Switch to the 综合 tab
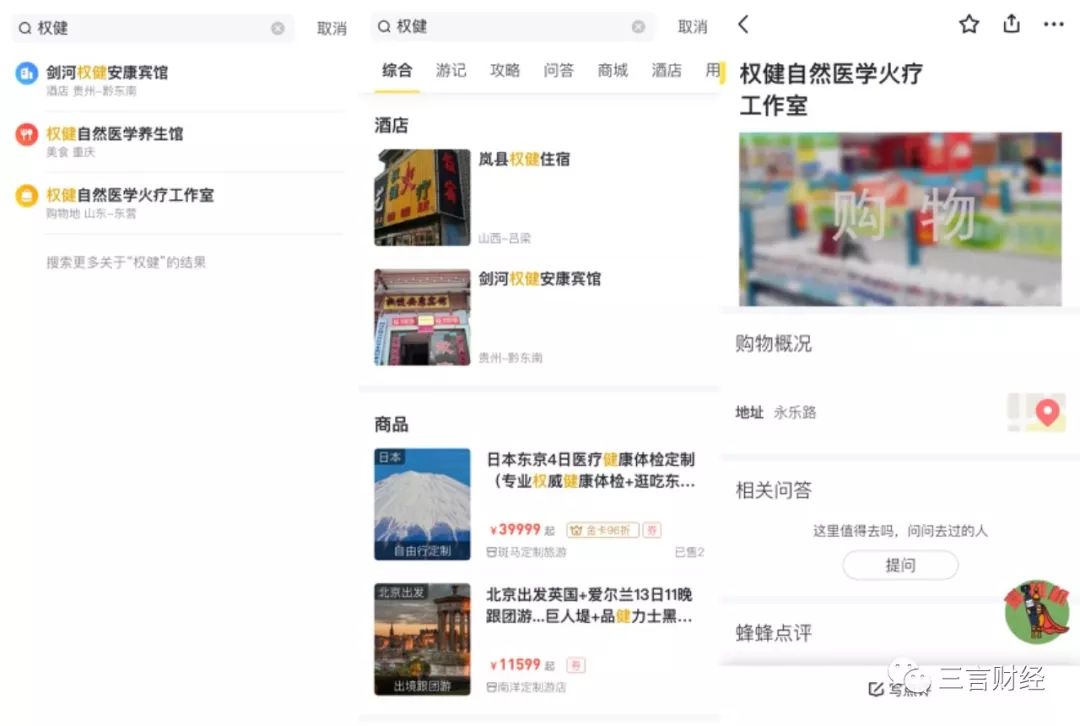1080x726 pixels. (x=397, y=70)
